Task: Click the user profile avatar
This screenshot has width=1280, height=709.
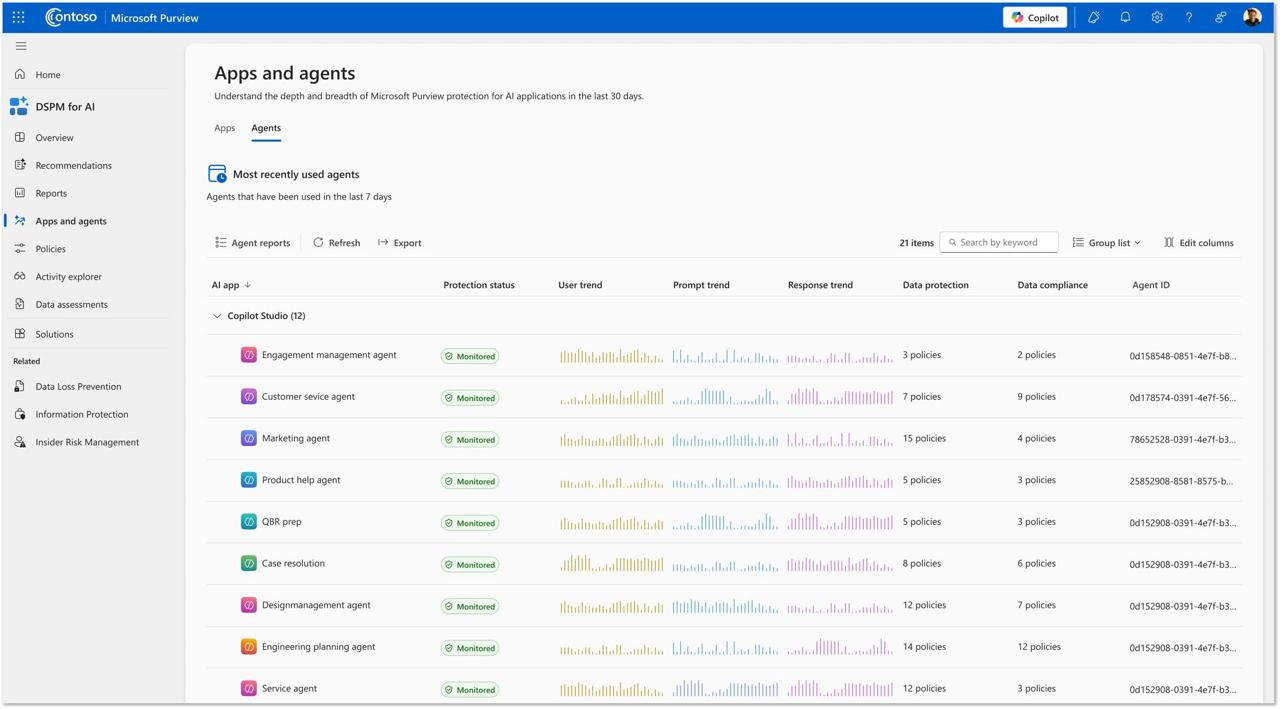Action: click(x=1252, y=17)
